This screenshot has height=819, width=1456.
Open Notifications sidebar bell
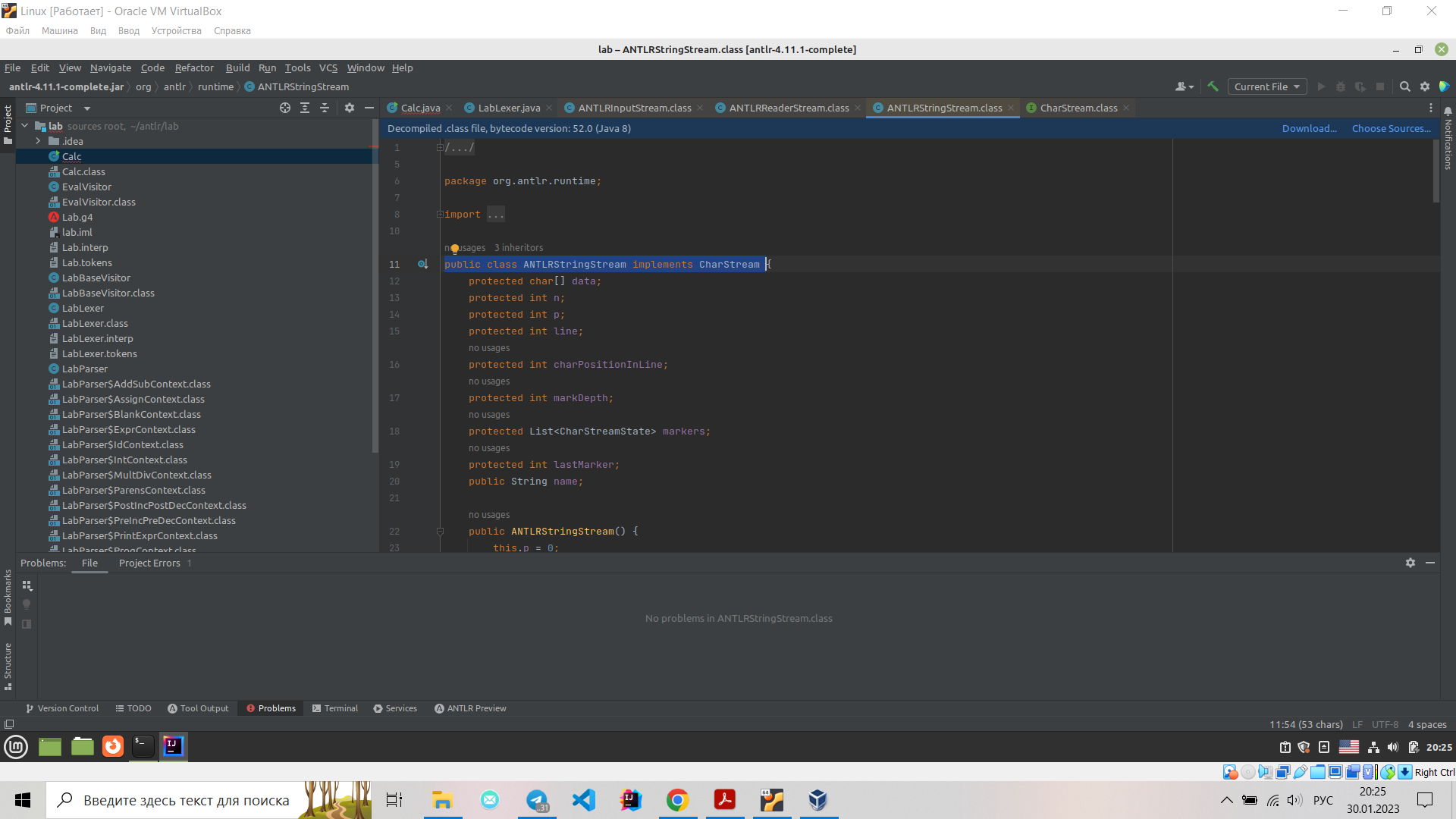coord(1448,111)
